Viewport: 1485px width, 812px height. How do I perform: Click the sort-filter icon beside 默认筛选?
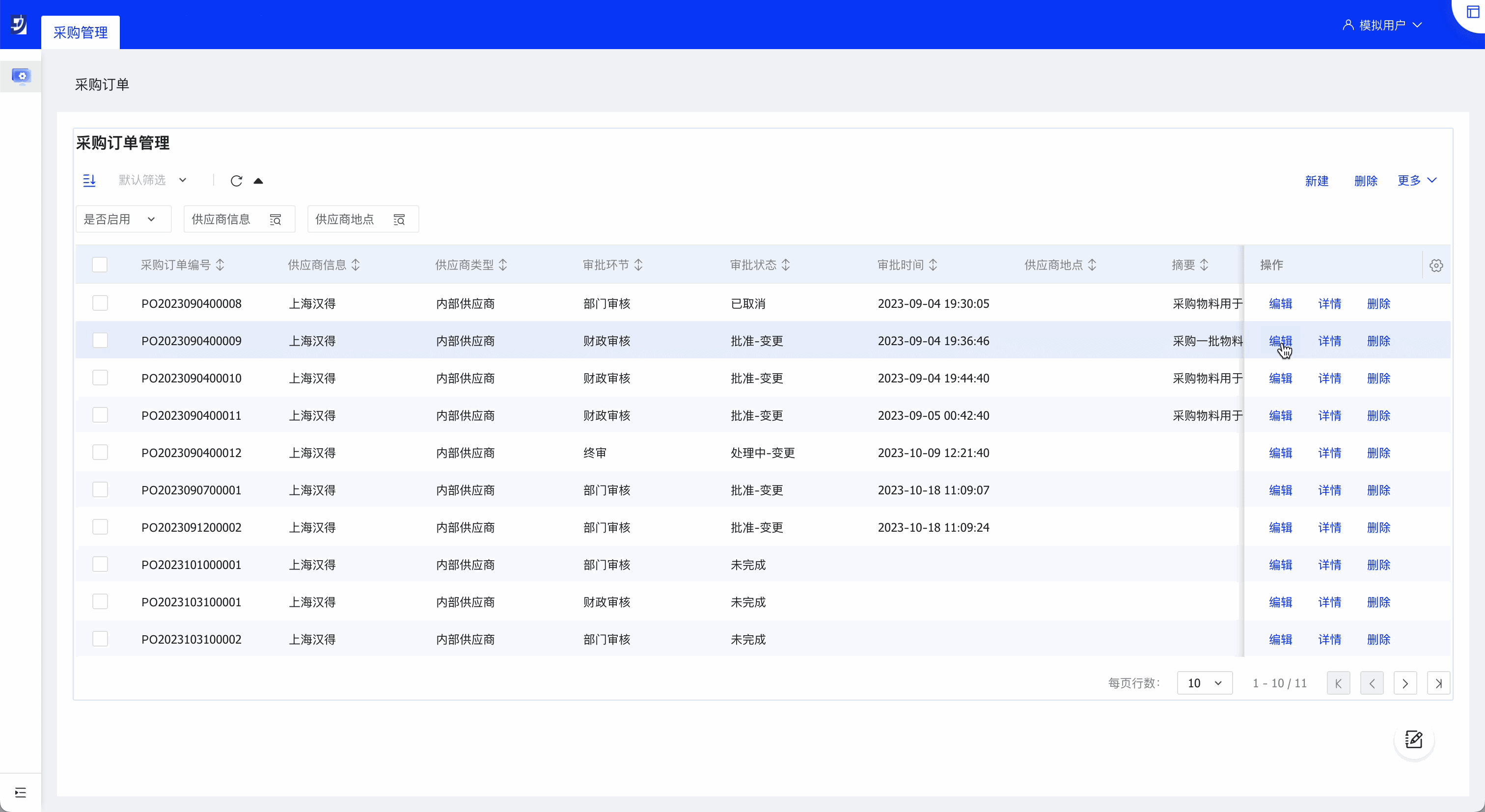pyautogui.click(x=89, y=180)
